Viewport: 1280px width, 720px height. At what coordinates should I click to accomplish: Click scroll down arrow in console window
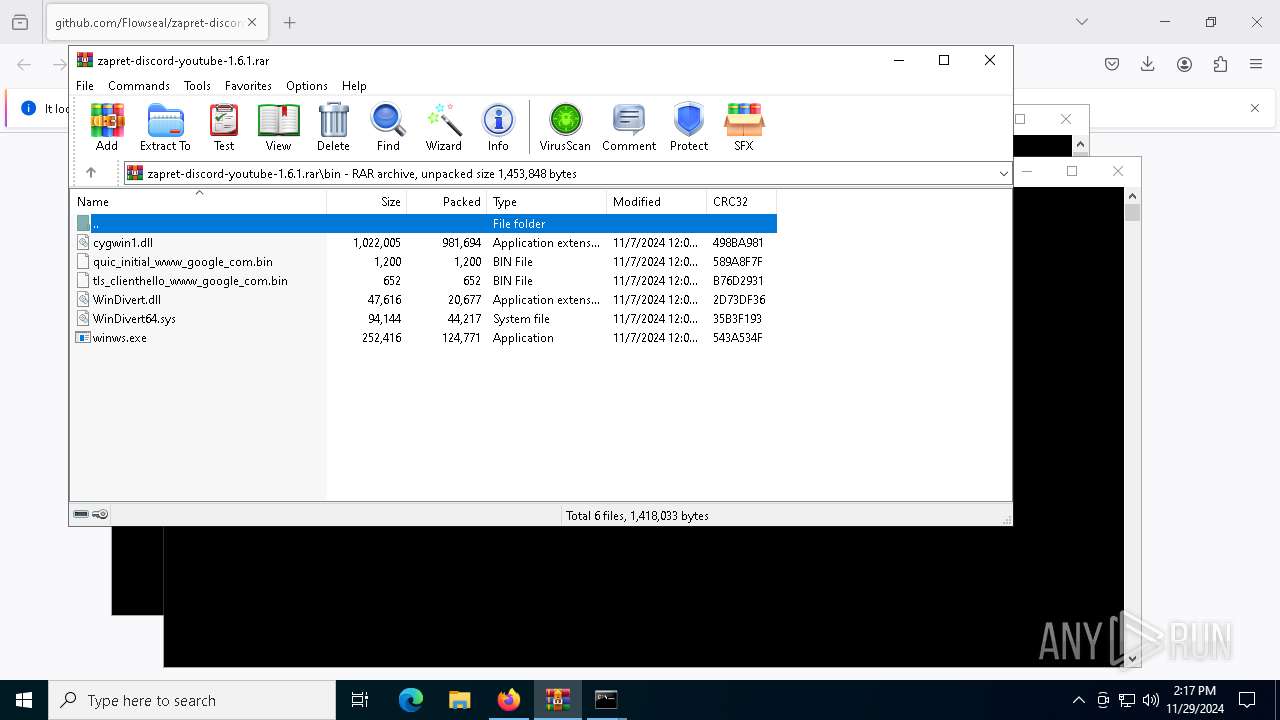pos(1132,659)
